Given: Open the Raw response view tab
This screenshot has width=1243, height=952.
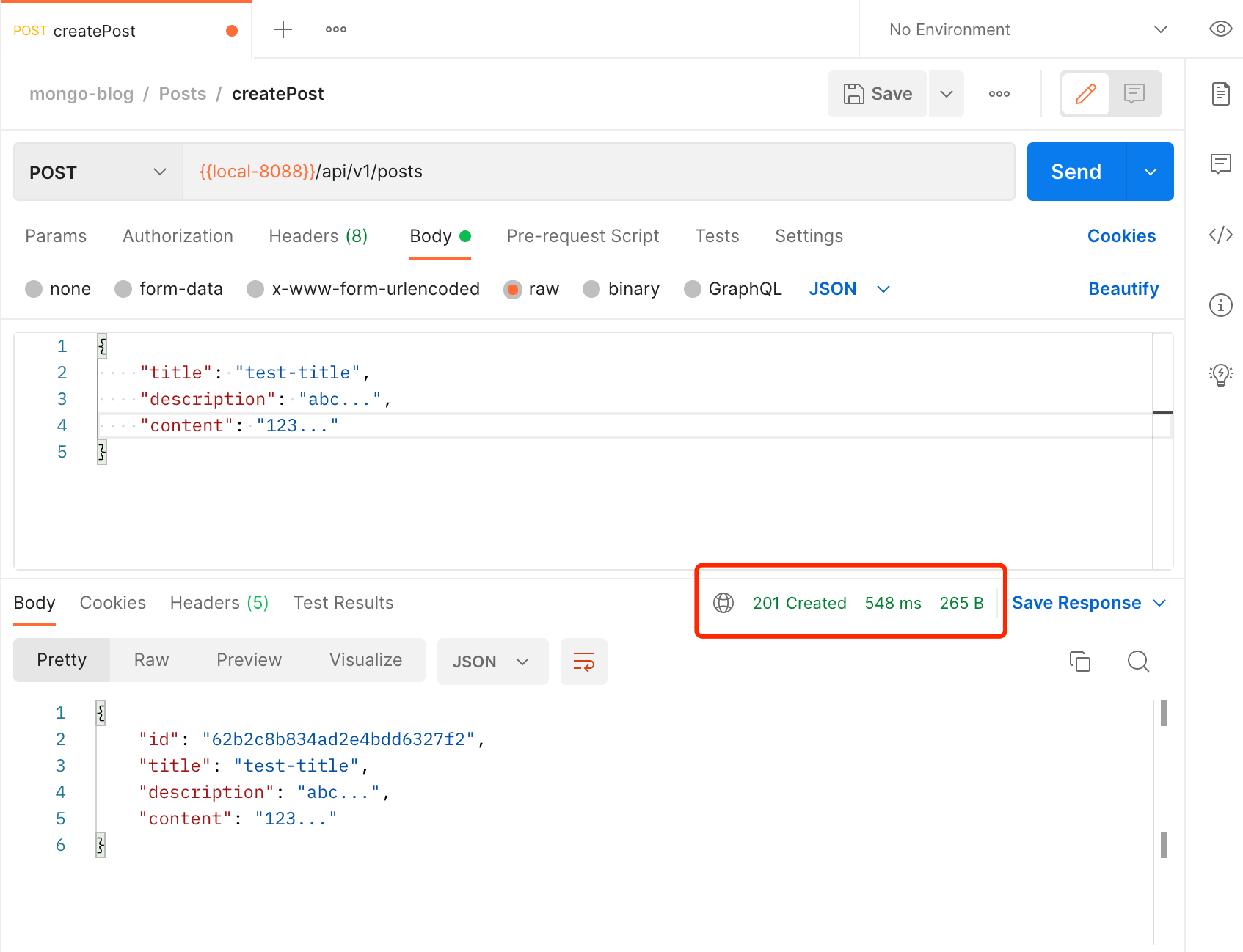Looking at the screenshot, I should coord(152,660).
